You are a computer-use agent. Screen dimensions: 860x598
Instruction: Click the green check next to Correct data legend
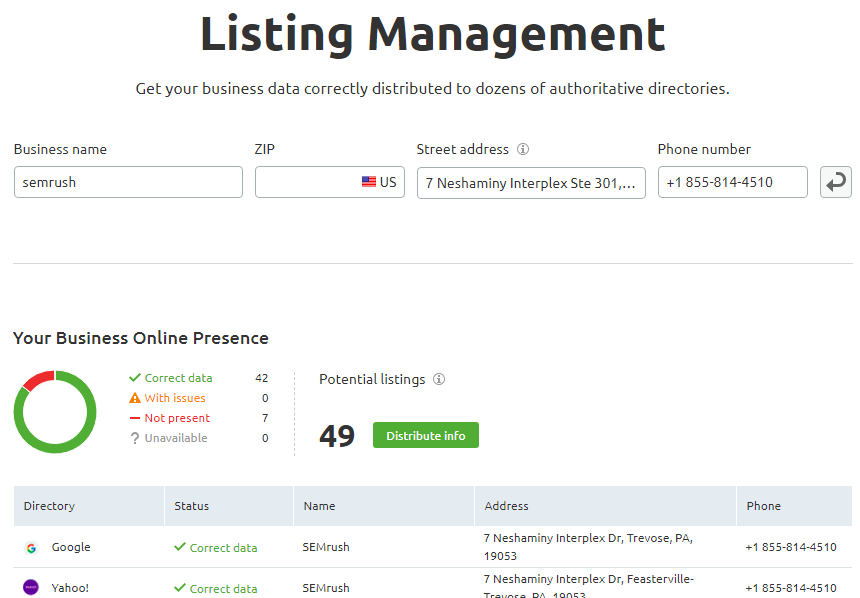click(x=135, y=378)
